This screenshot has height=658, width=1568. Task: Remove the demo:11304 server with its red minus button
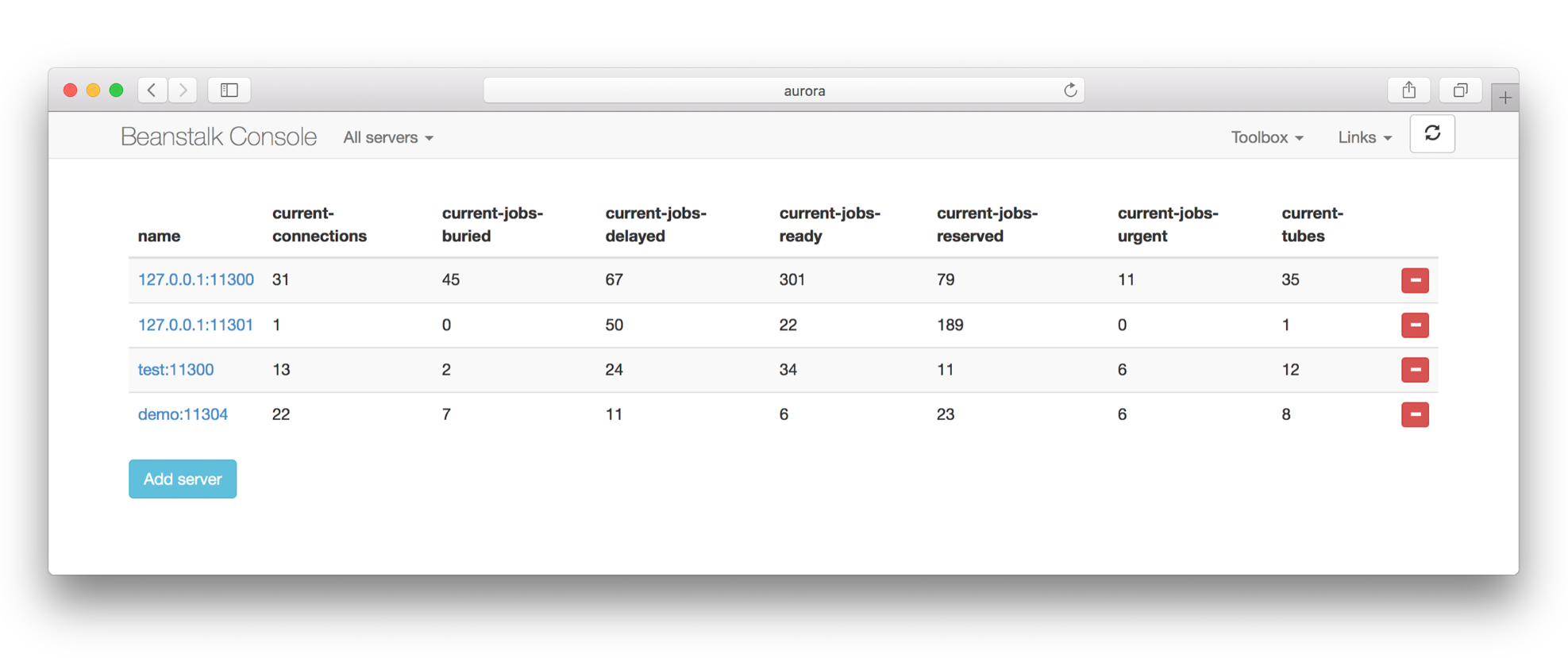click(1415, 414)
